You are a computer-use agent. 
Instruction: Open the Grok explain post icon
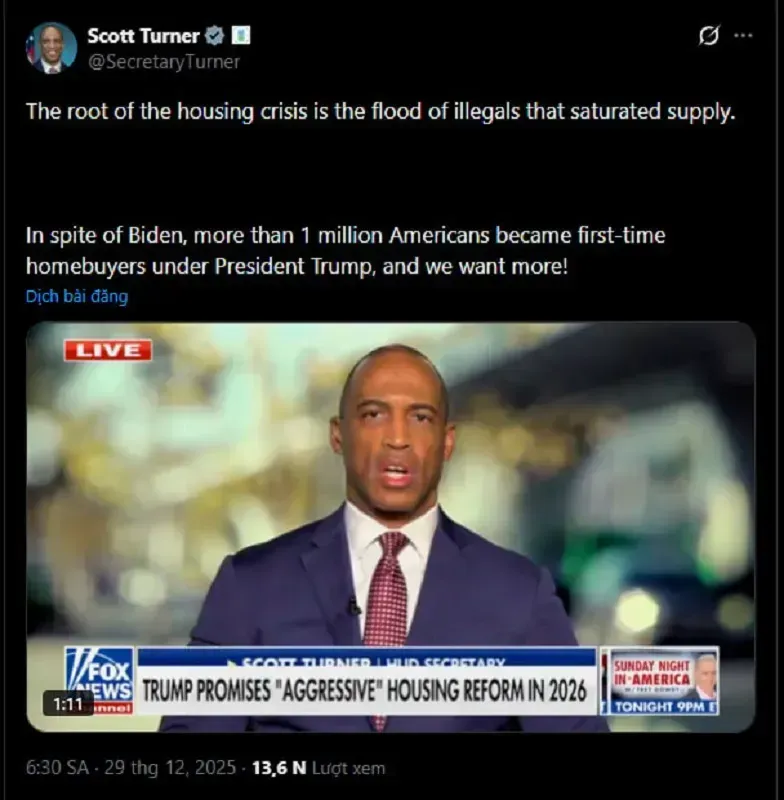[x=709, y=36]
